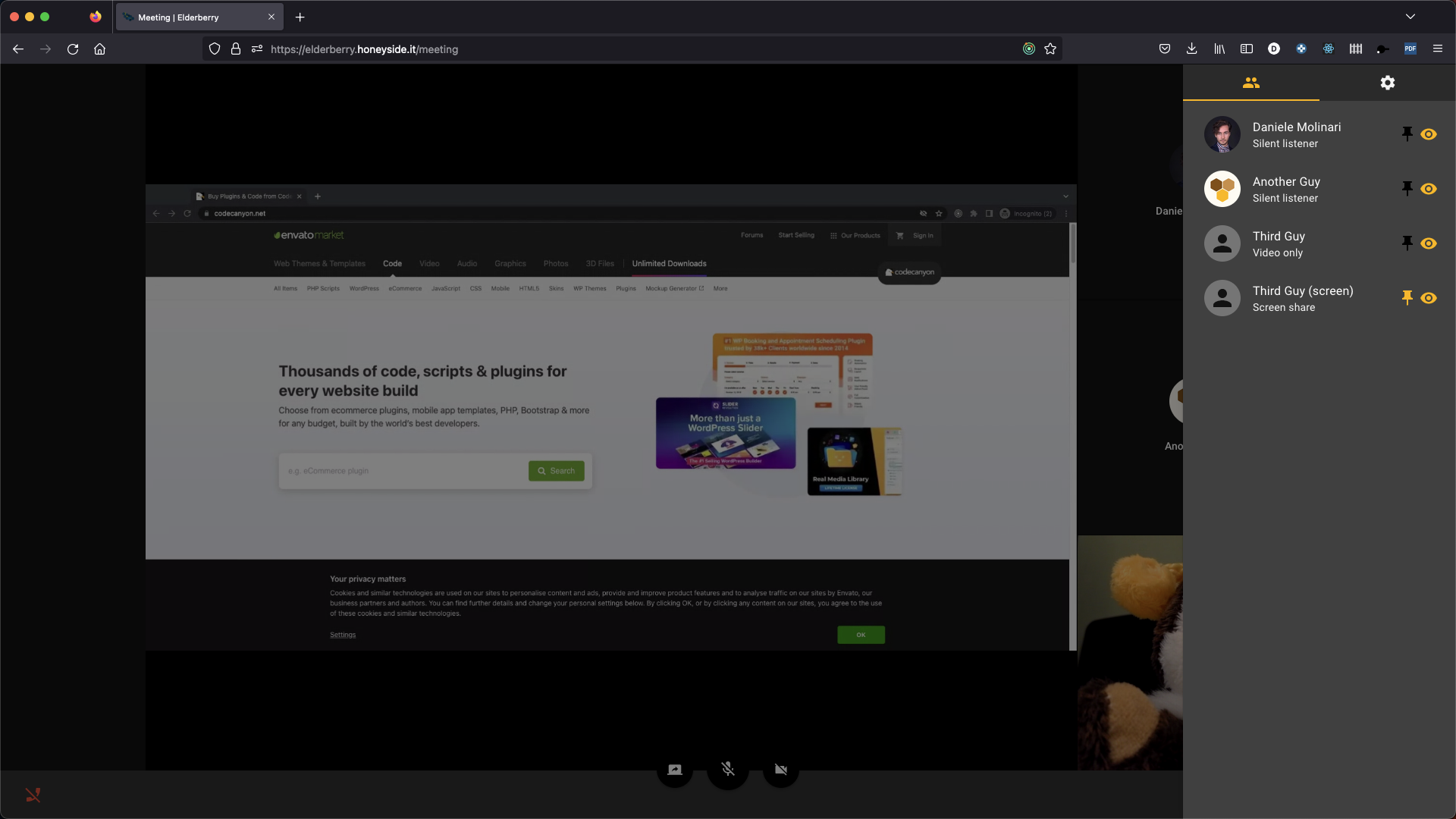Toggle the eye icon for Third Guy (screen)
The image size is (1456, 819).
pos(1429,298)
